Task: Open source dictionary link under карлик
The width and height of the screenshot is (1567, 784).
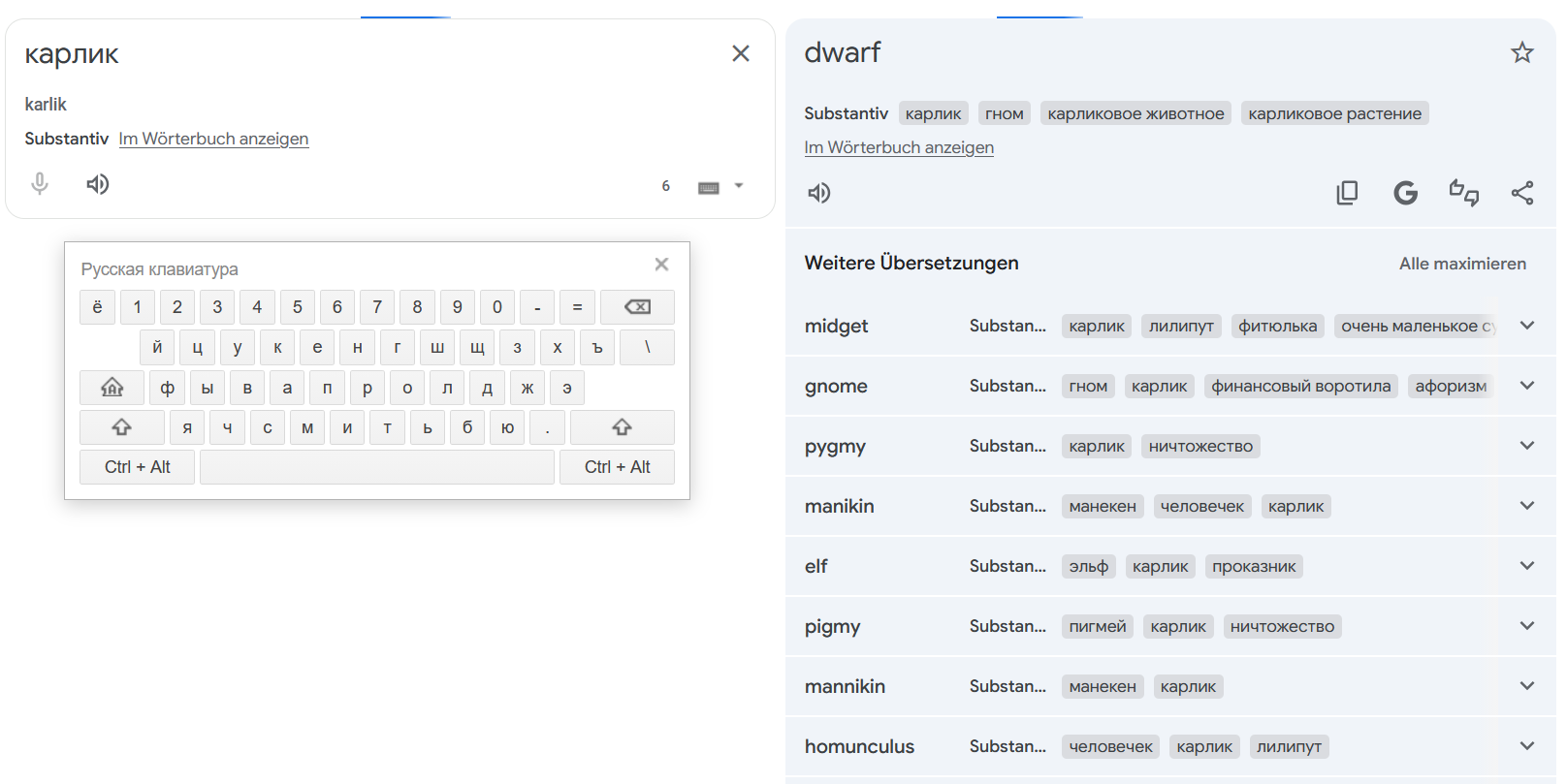Action: [213, 139]
